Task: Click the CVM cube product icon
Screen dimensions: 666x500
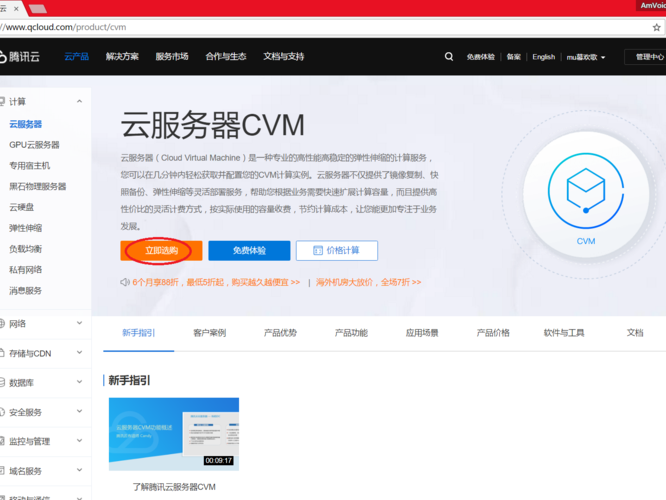Action: [x=586, y=190]
